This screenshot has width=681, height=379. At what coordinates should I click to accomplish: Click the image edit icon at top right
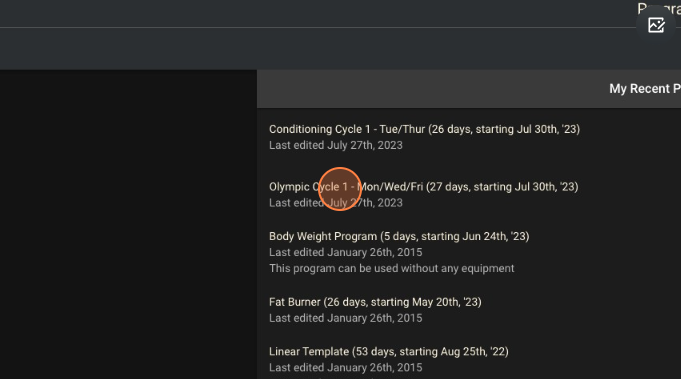pyautogui.click(x=656, y=25)
